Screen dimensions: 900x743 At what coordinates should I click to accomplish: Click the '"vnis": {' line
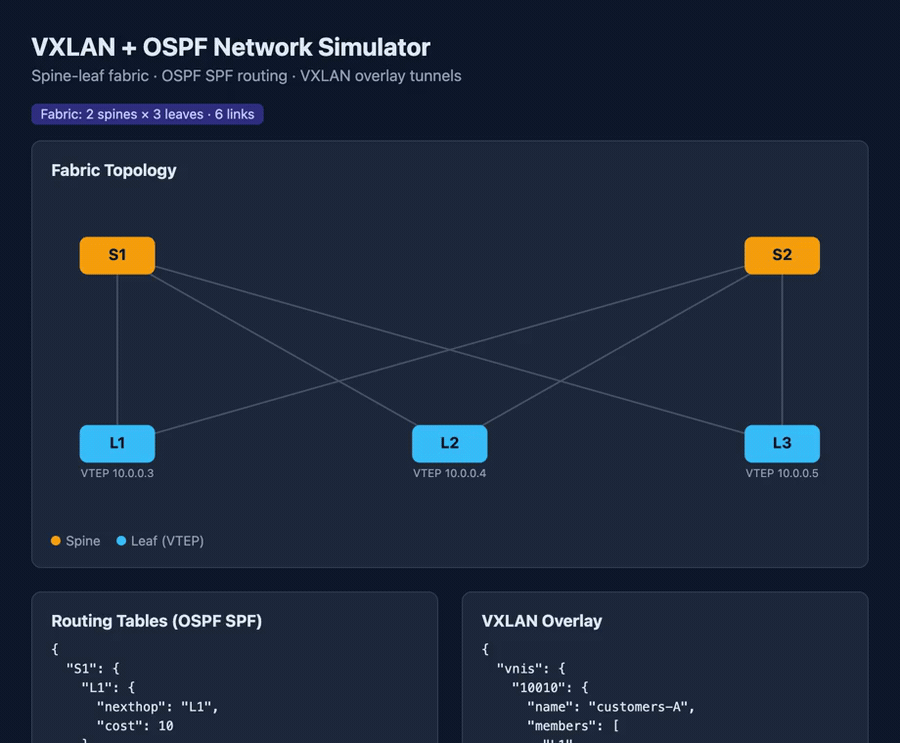coord(531,668)
